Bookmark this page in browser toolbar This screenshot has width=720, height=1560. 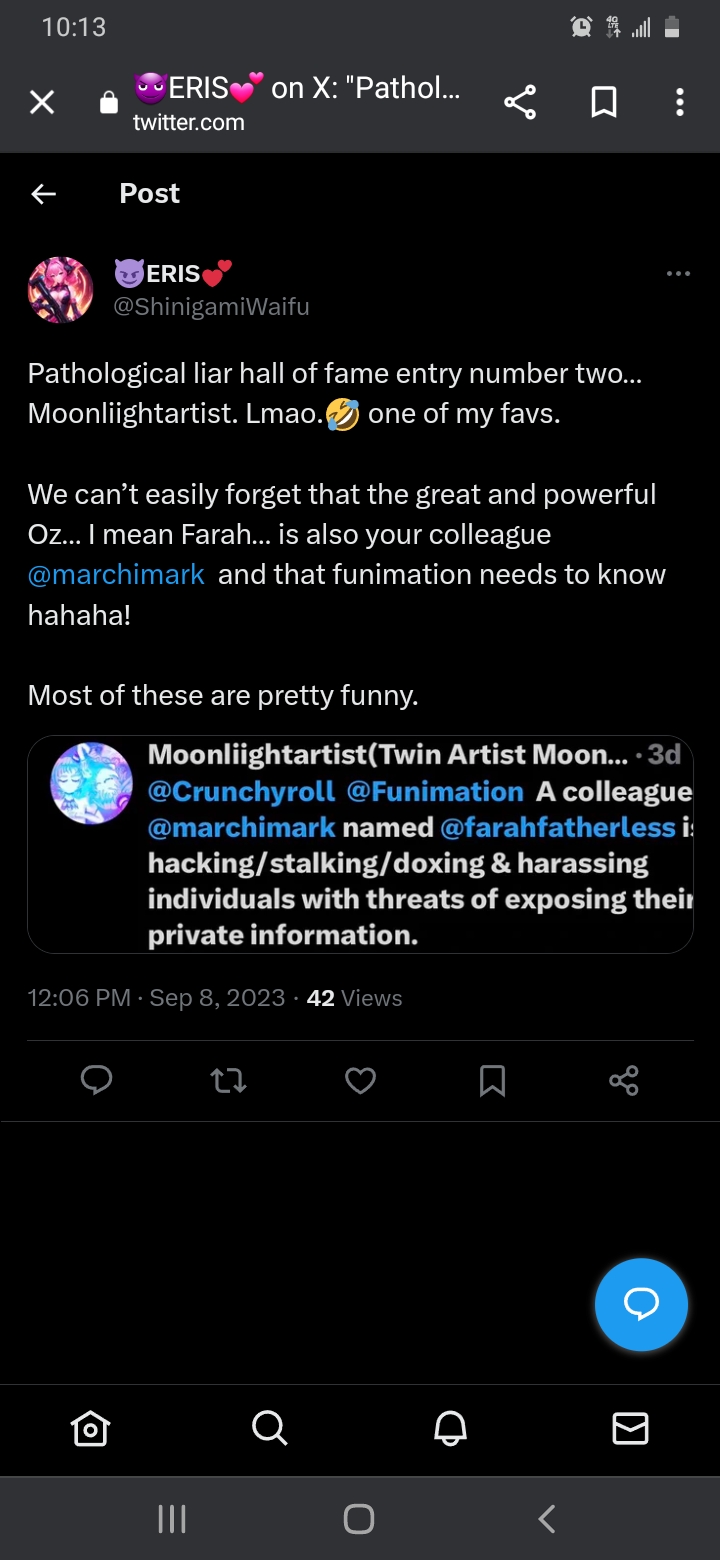coord(604,102)
